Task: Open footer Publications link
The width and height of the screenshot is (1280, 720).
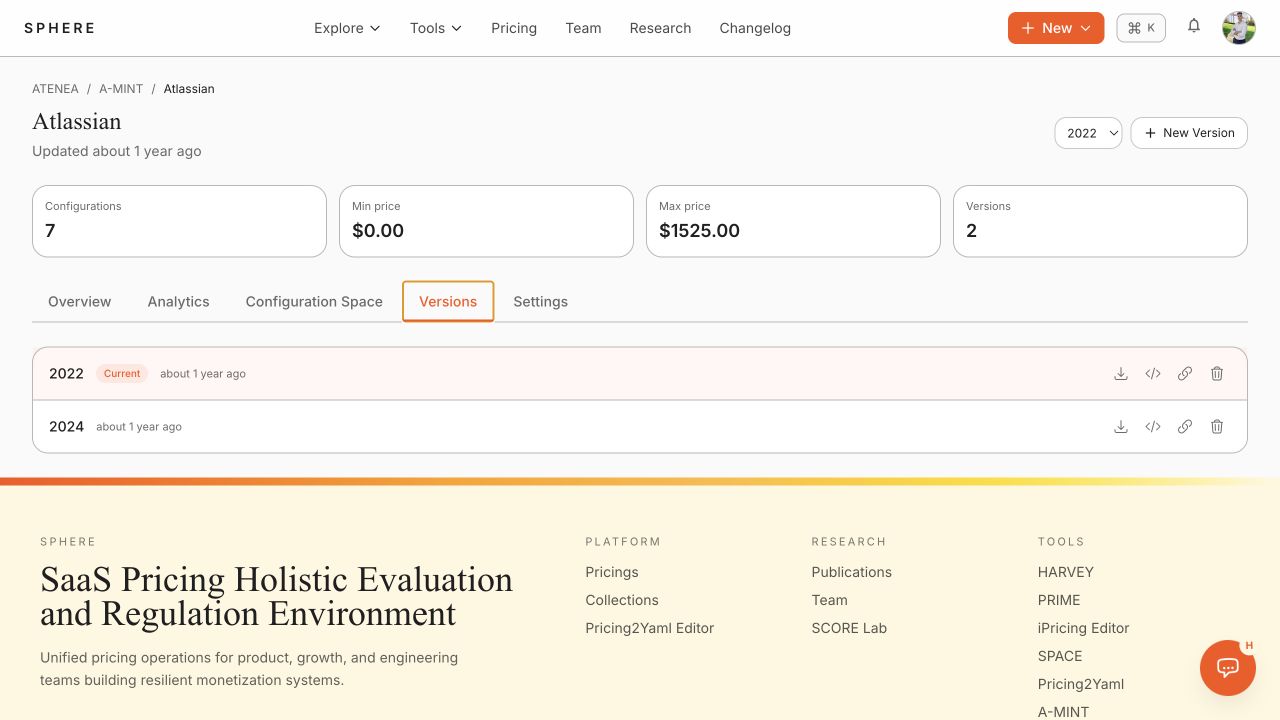Action: point(852,572)
